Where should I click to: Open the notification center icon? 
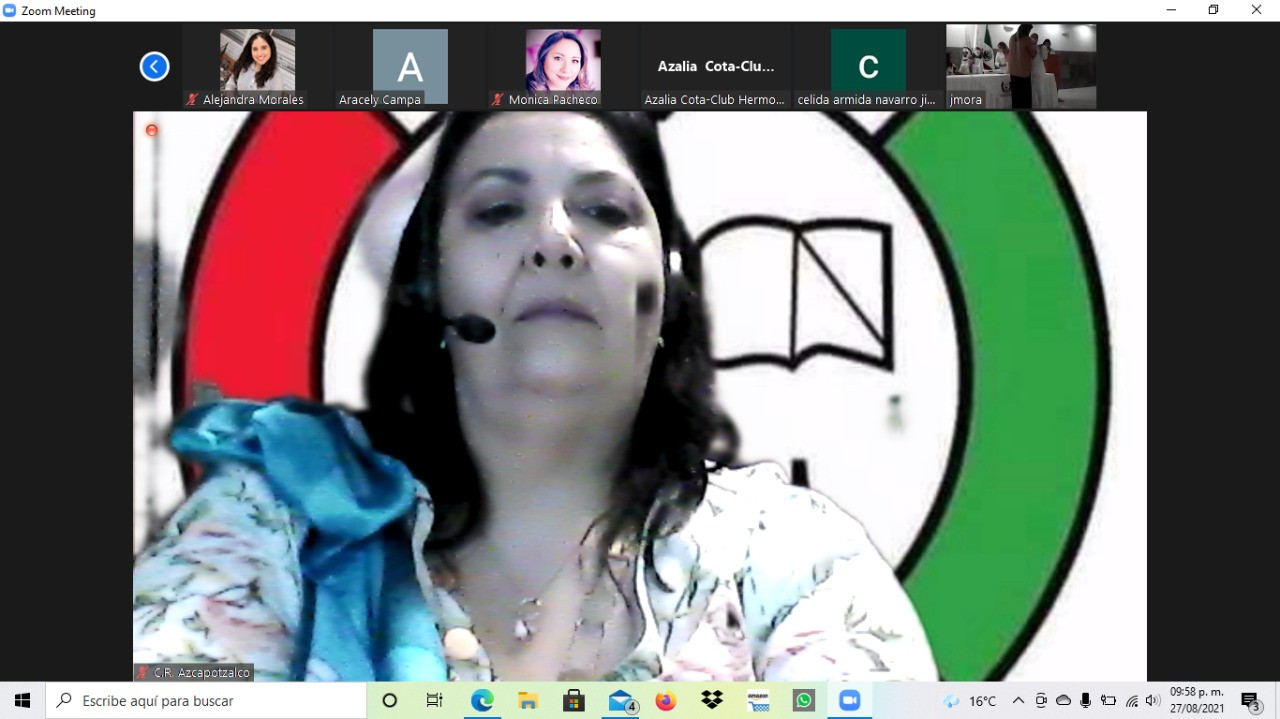tap(1250, 701)
